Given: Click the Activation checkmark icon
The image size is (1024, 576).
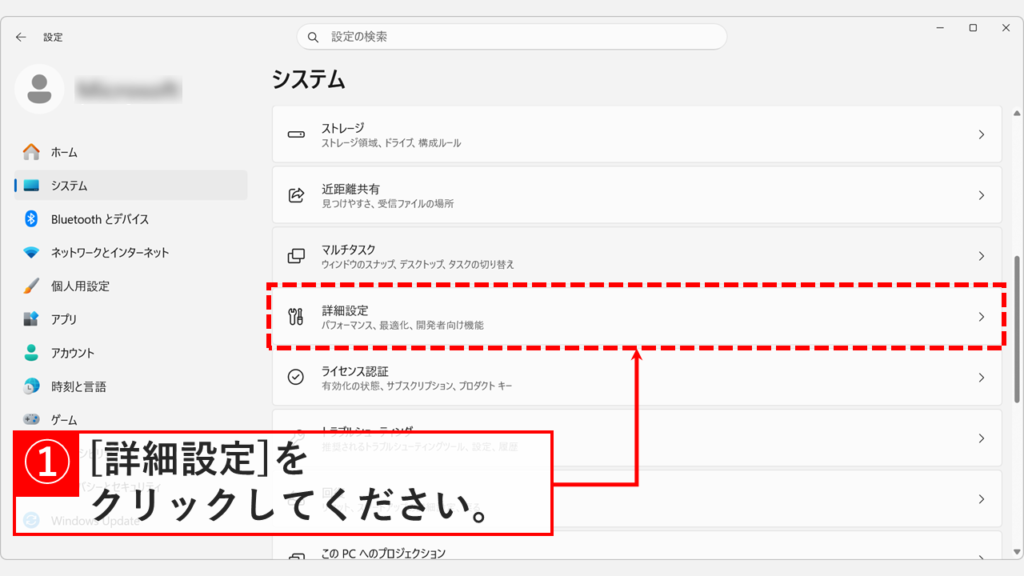Looking at the screenshot, I should coord(296,377).
